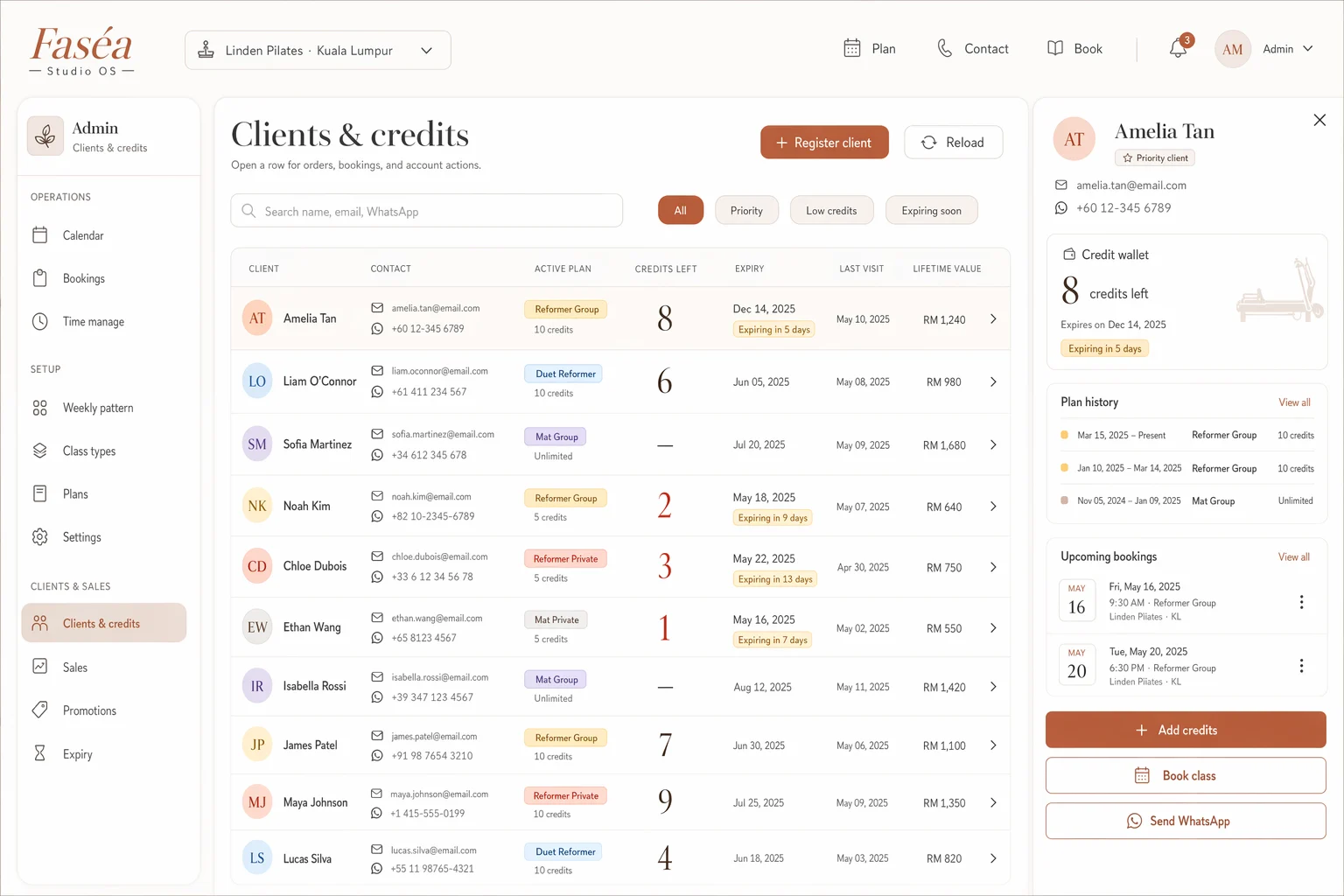Expand Ethan Wang's row chevron

(993, 628)
